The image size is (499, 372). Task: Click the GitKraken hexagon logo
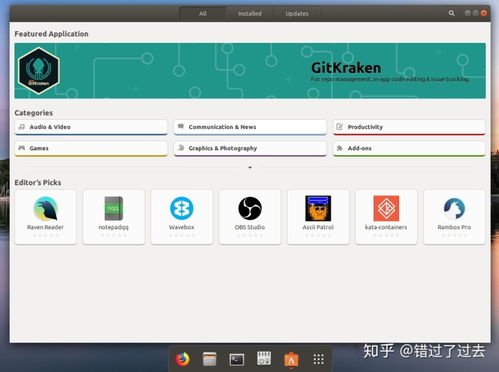[39, 71]
